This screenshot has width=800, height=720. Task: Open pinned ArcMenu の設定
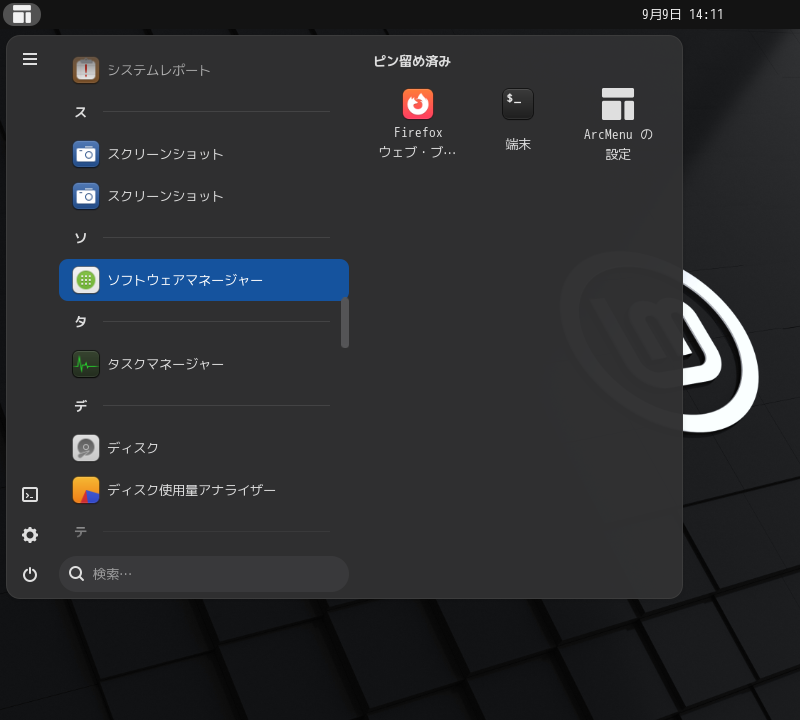point(618,123)
